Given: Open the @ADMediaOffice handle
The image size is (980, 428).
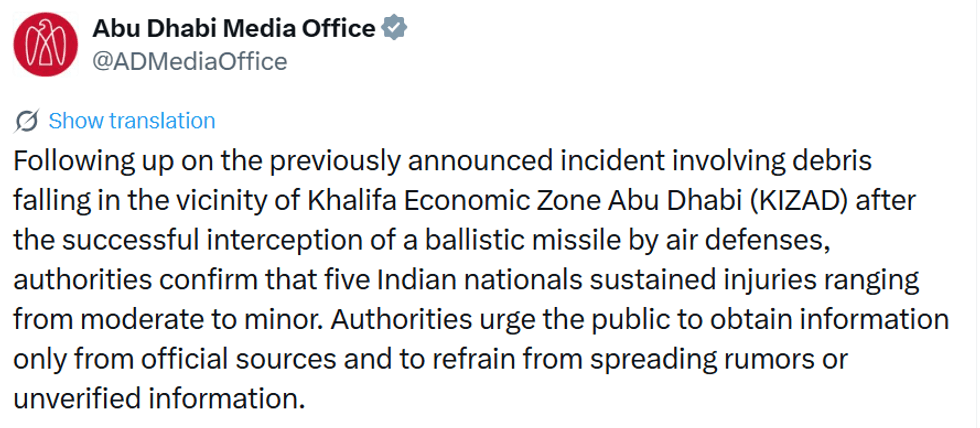Looking at the screenshot, I should pos(189,62).
